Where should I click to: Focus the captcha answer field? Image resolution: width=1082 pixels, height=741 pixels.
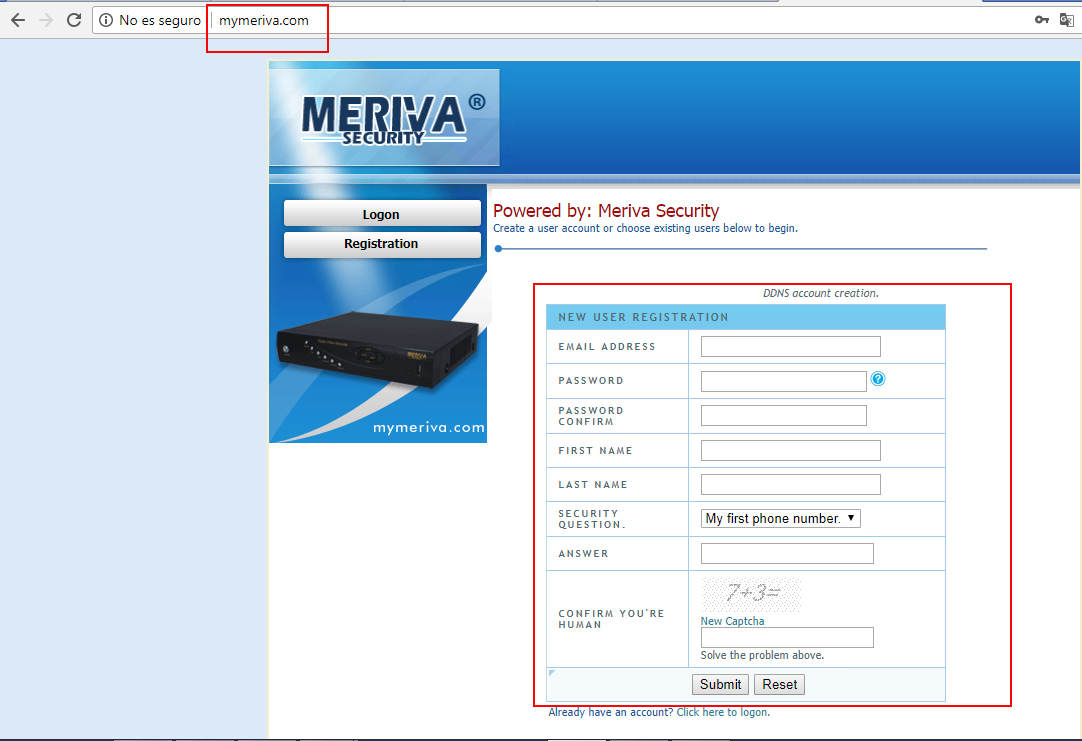(787, 638)
